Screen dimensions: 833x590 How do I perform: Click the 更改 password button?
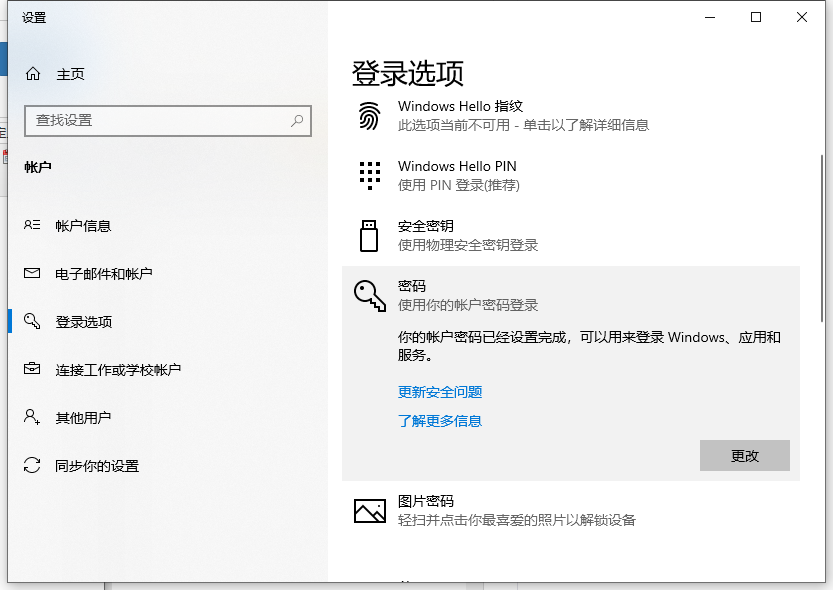pos(744,455)
